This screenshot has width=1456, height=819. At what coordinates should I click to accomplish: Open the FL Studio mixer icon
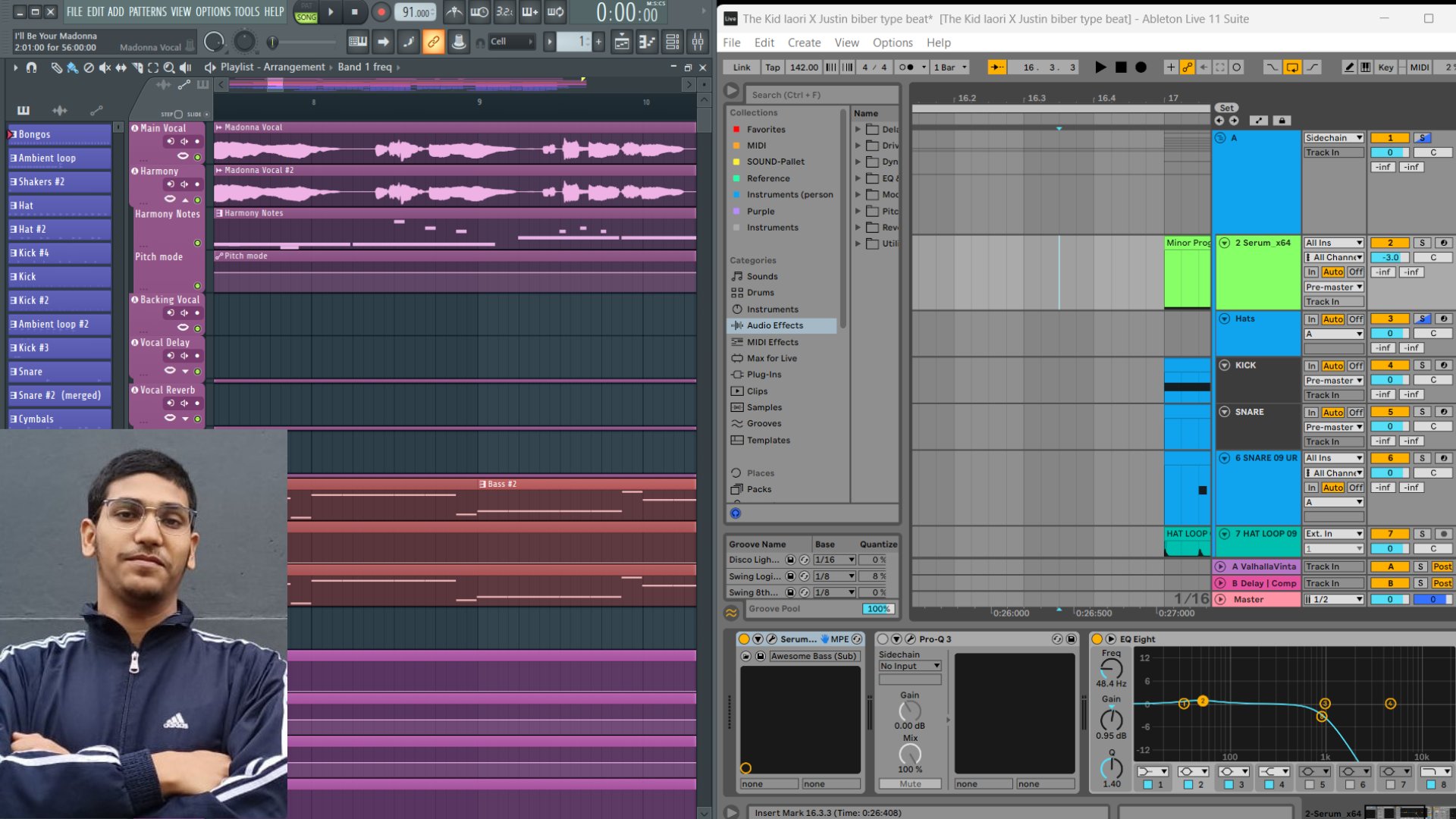697,42
